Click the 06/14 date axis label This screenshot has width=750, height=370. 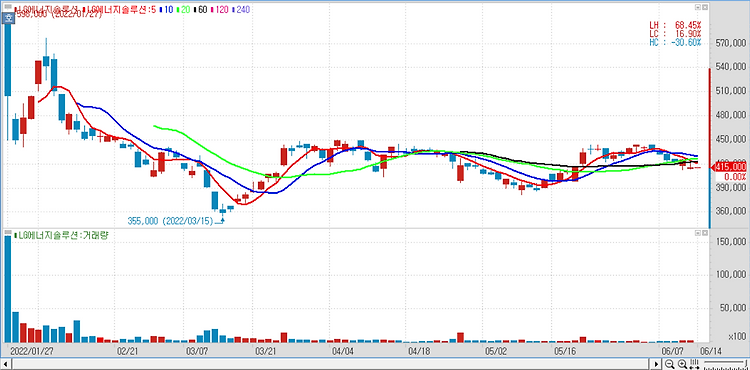(x=710, y=350)
